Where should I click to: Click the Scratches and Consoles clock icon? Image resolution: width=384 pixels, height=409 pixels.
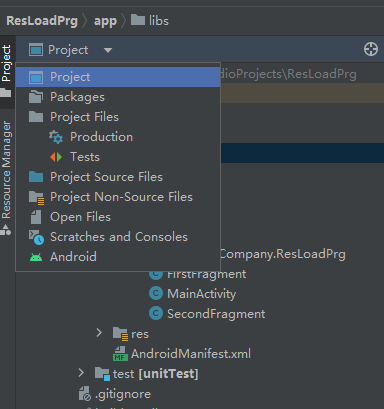click(x=36, y=237)
